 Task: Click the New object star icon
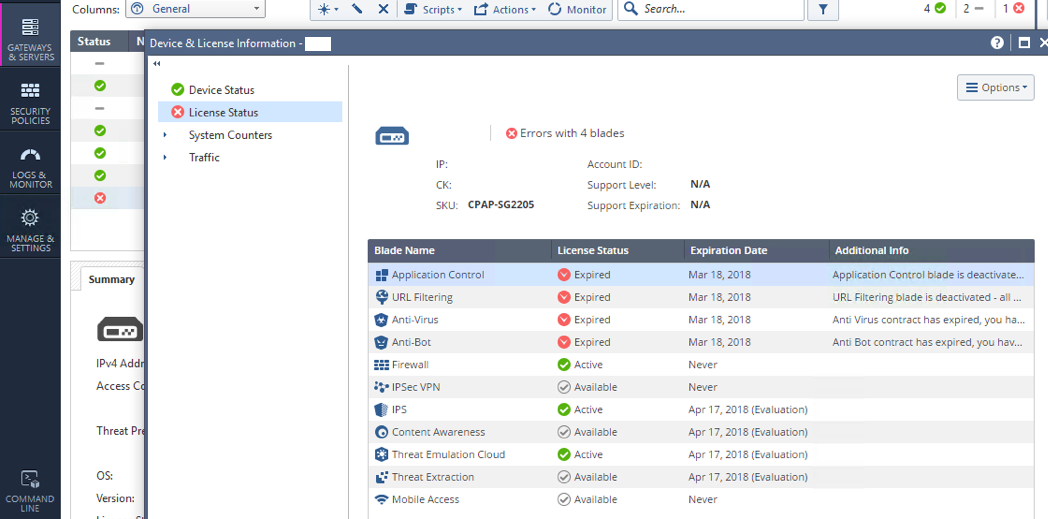point(324,9)
